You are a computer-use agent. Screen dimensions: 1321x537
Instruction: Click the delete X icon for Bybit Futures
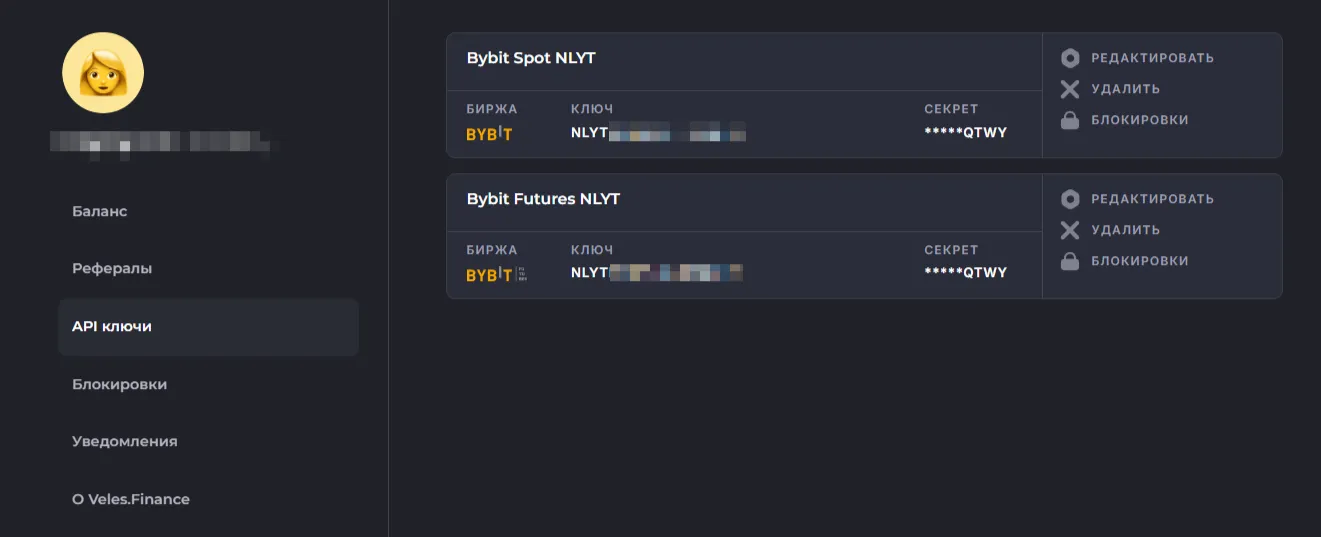click(x=1070, y=230)
